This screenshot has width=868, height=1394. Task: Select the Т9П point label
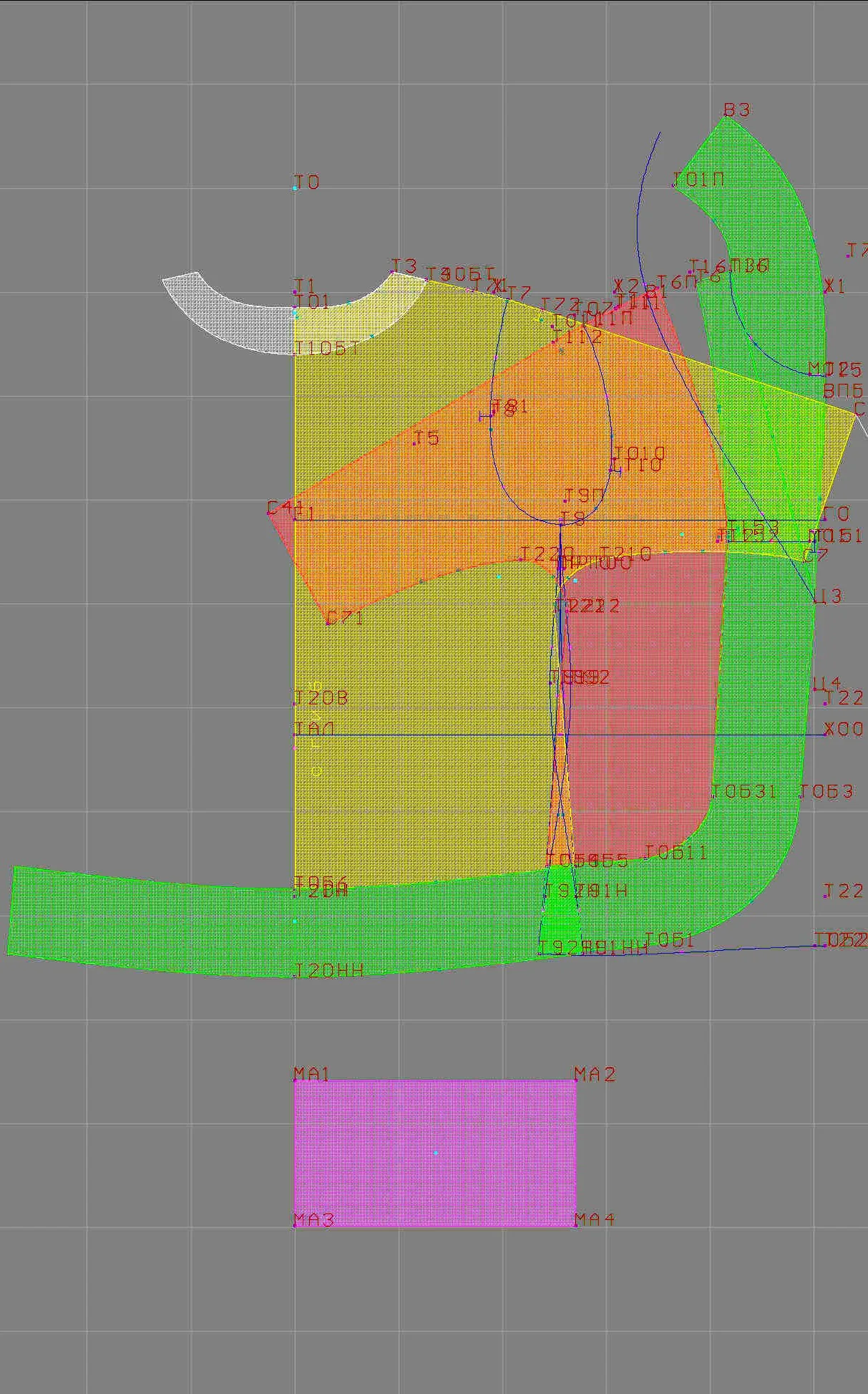pyautogui.click(x=586, y=495)
